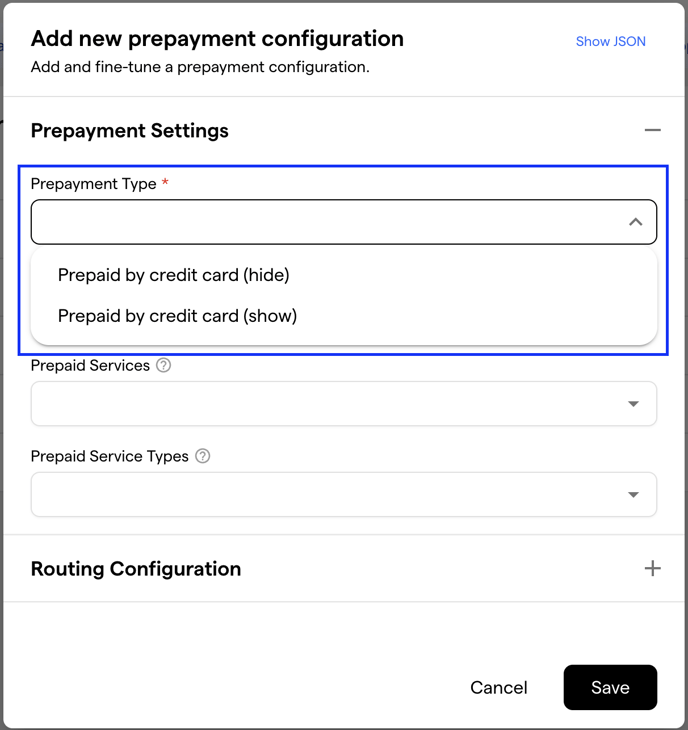Click the Prepaid Services help icon
The image size is (688, 730).
tap(163, 365)
